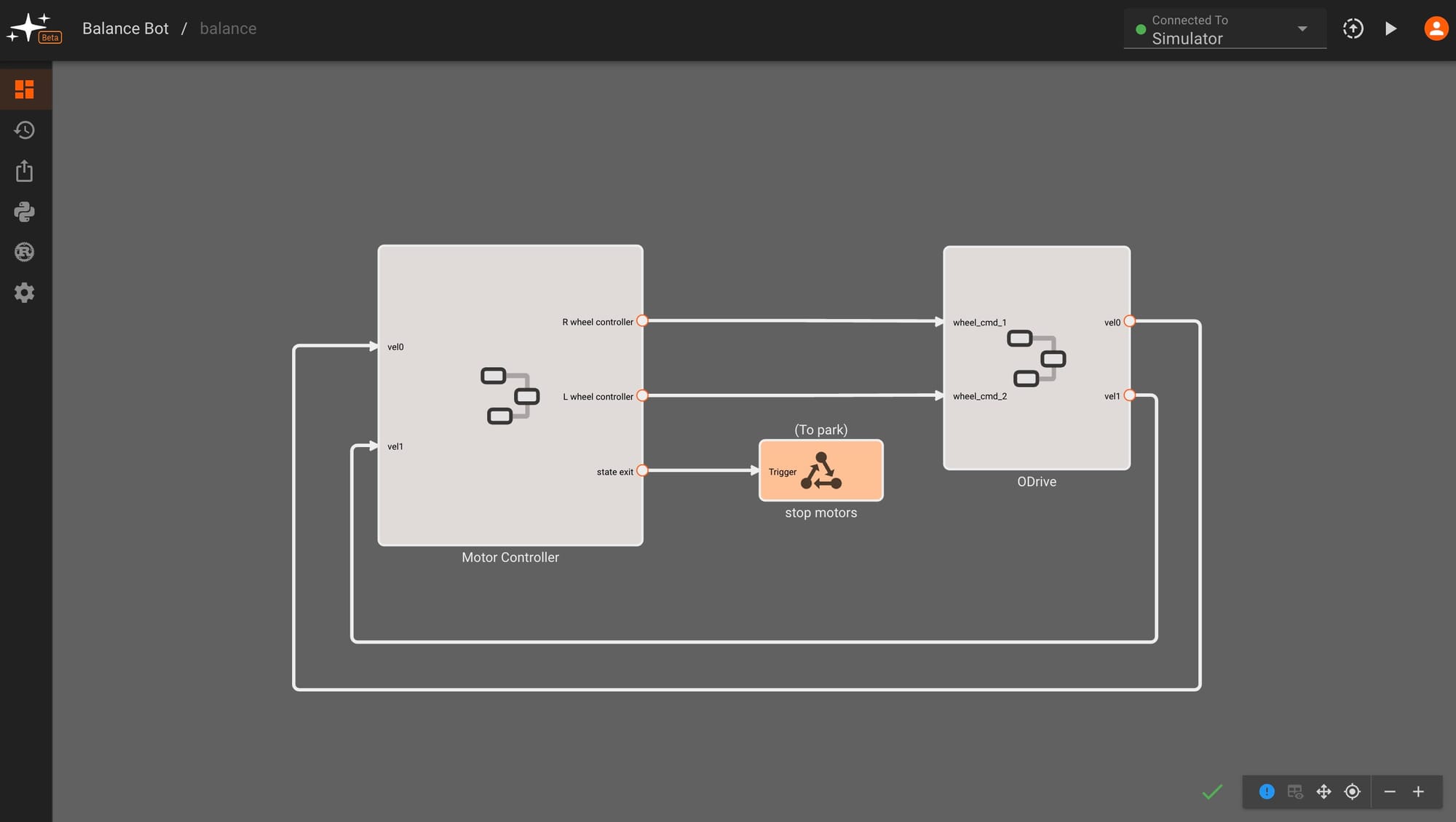
Task: Open the Python panel from sidebar
Action: (25, 212)
